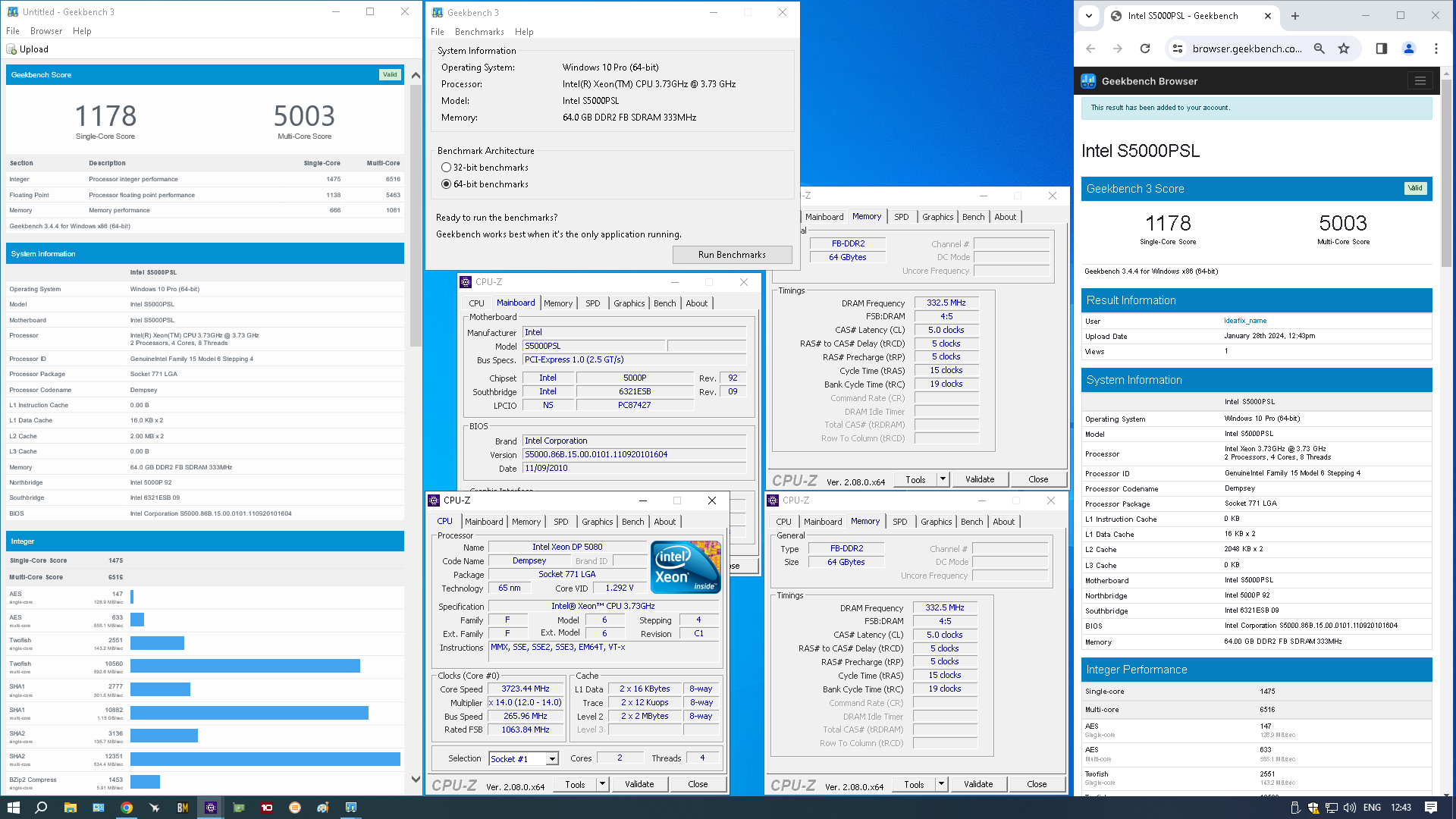Viewport: 1456px width, 819px height.
Task: Click the 5003 Multi-Core Score in Chrome
Action: tap(1343, 223)
